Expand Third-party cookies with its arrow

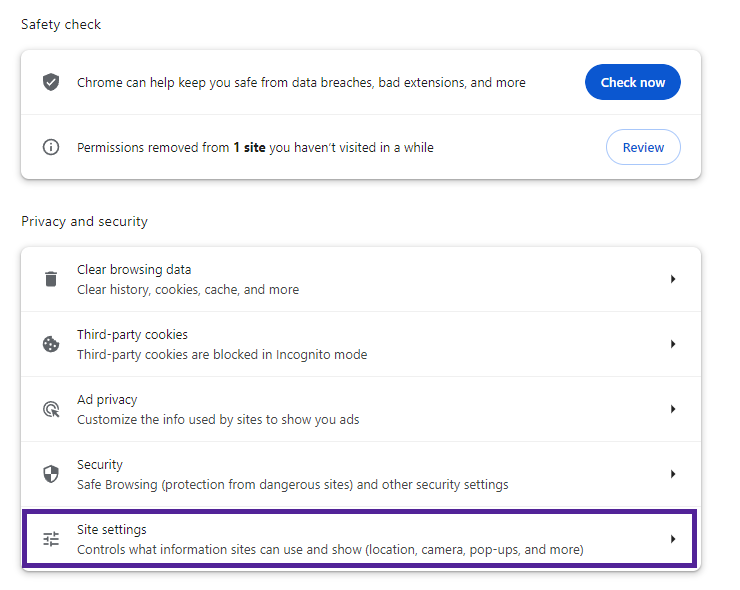coord(673,344)
